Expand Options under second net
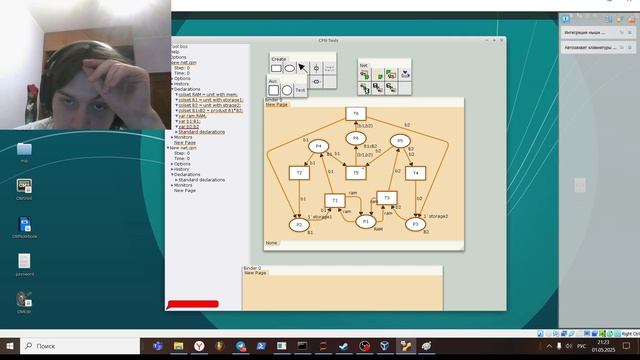 click(172, 164)
